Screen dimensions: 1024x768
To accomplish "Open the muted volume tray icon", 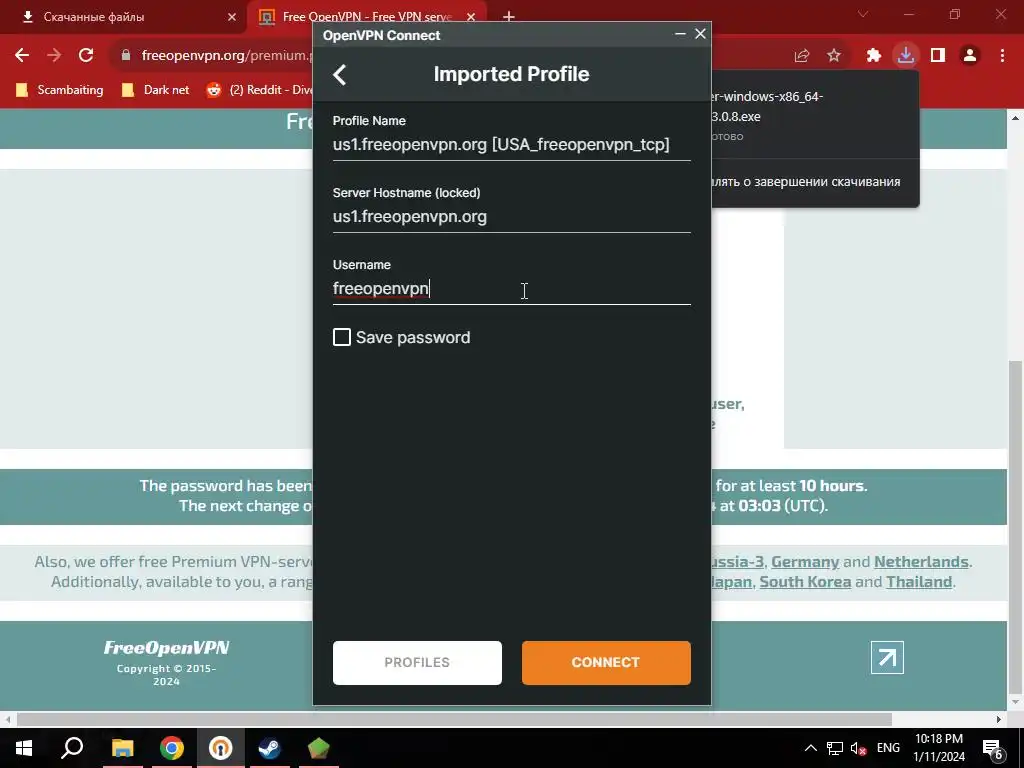I will point(858,748).
